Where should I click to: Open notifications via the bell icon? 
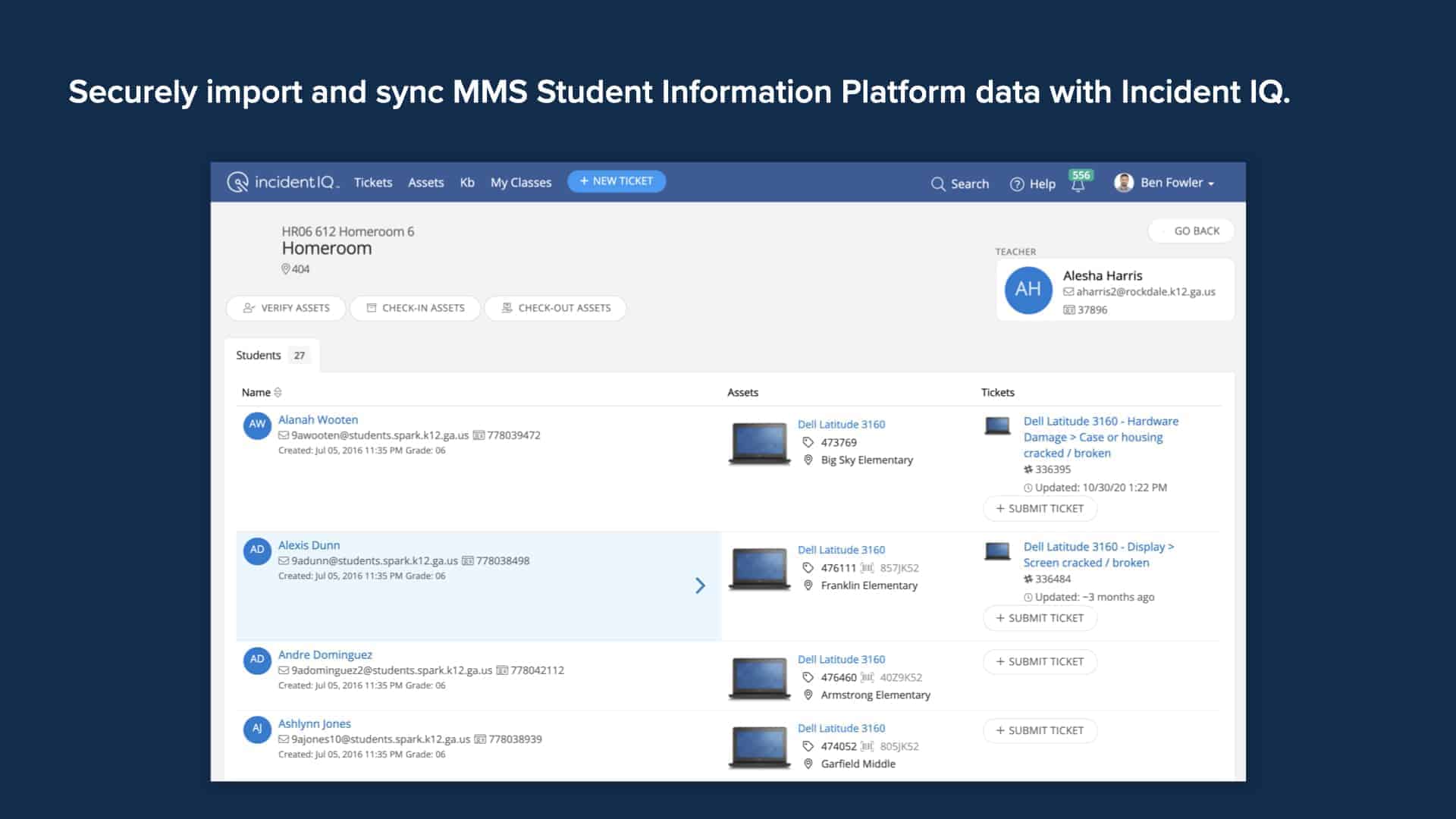[1079, 184]
